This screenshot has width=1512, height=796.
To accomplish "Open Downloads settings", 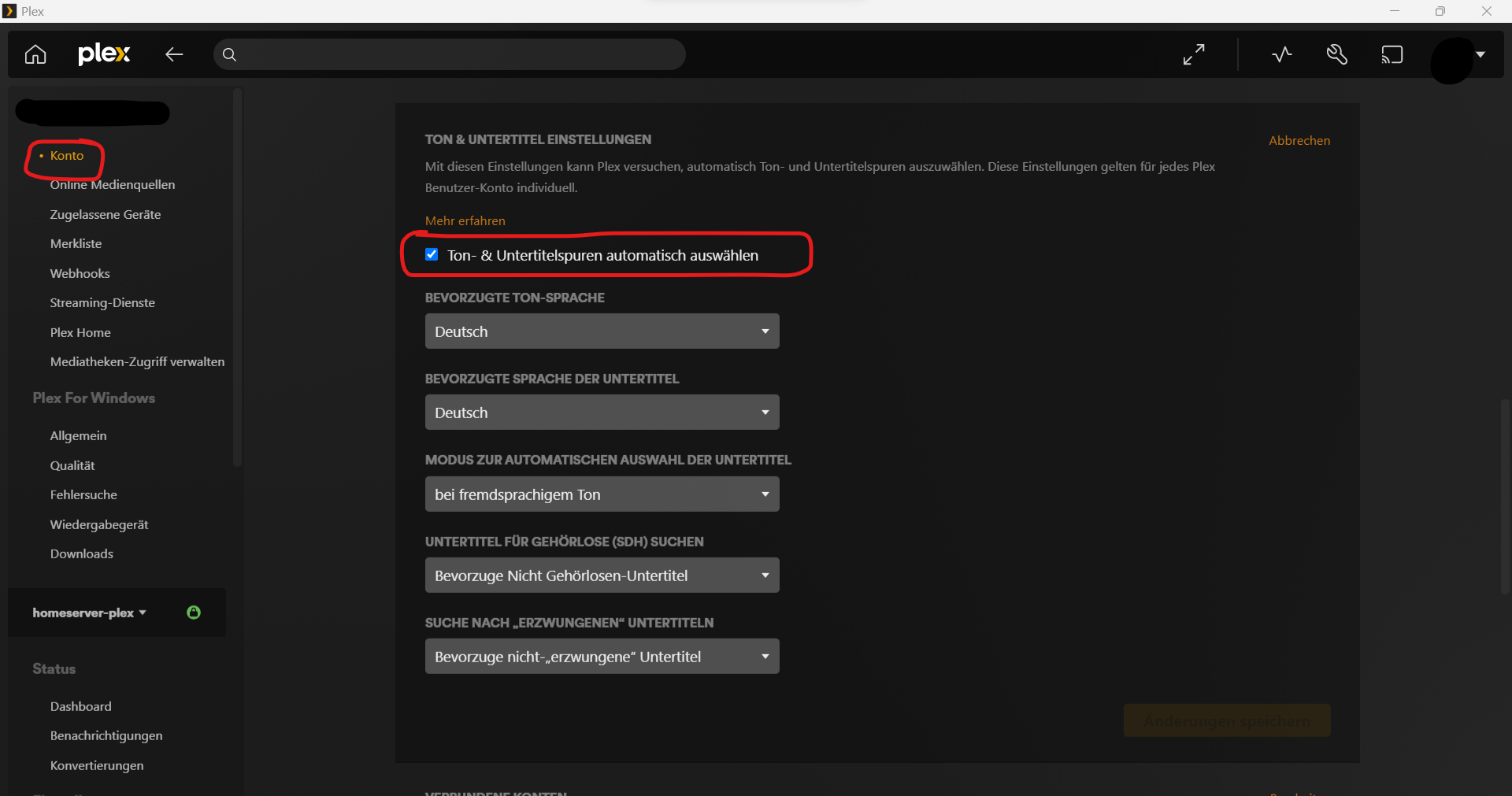I will 82,554.
